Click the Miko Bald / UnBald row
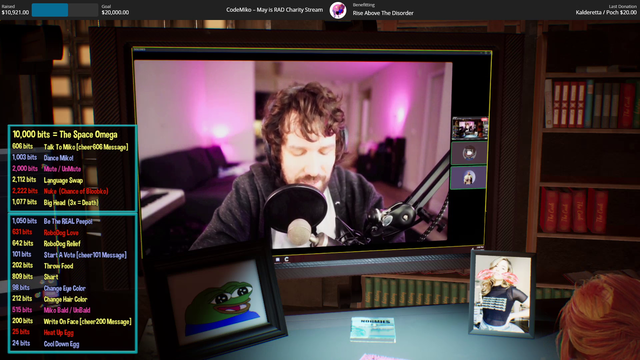The image size is (640, 360). (51, 310)
